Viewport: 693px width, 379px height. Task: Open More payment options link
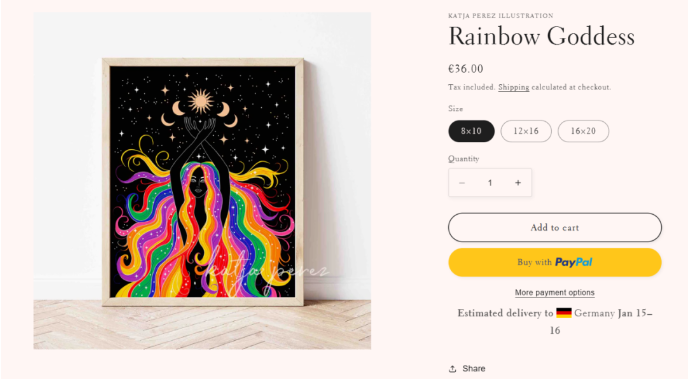coord(555,292)
